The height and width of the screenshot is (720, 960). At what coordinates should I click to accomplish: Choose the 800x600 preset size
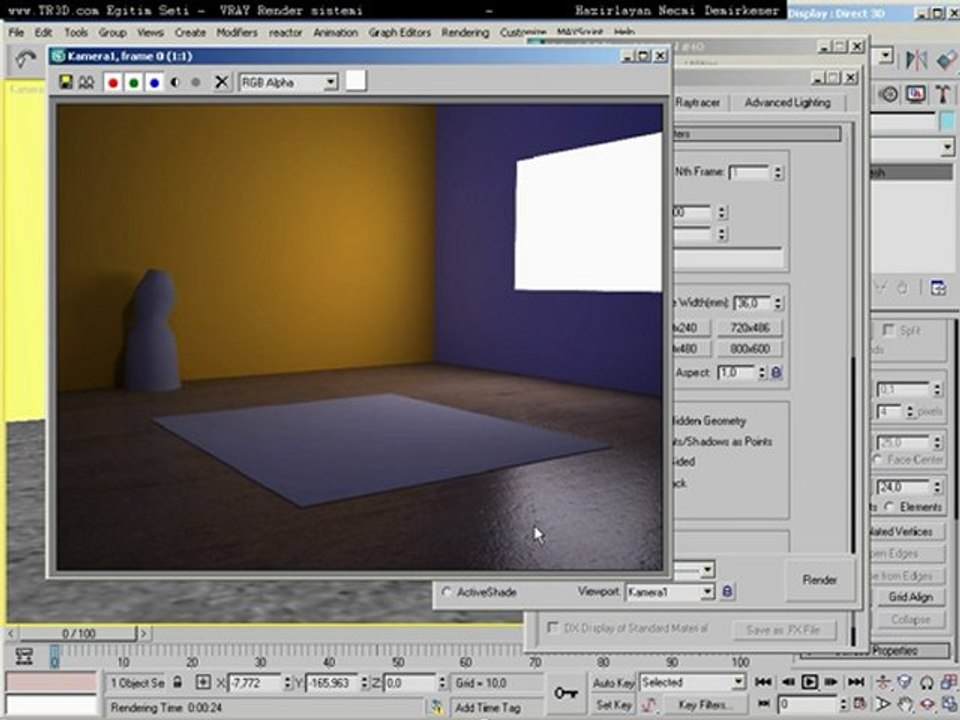[749, 348]
